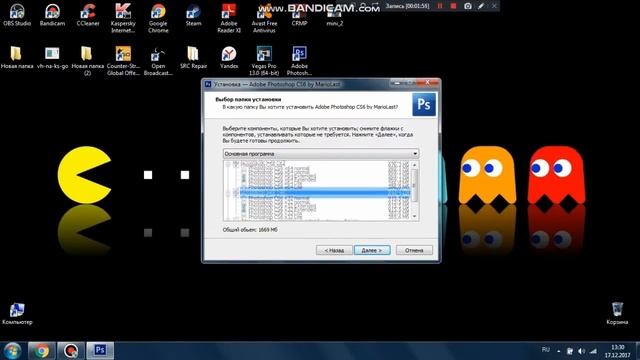Select the Новая папка (2) folder
The height and width of the screenshot is (360, 640).
tap(87, 60)
